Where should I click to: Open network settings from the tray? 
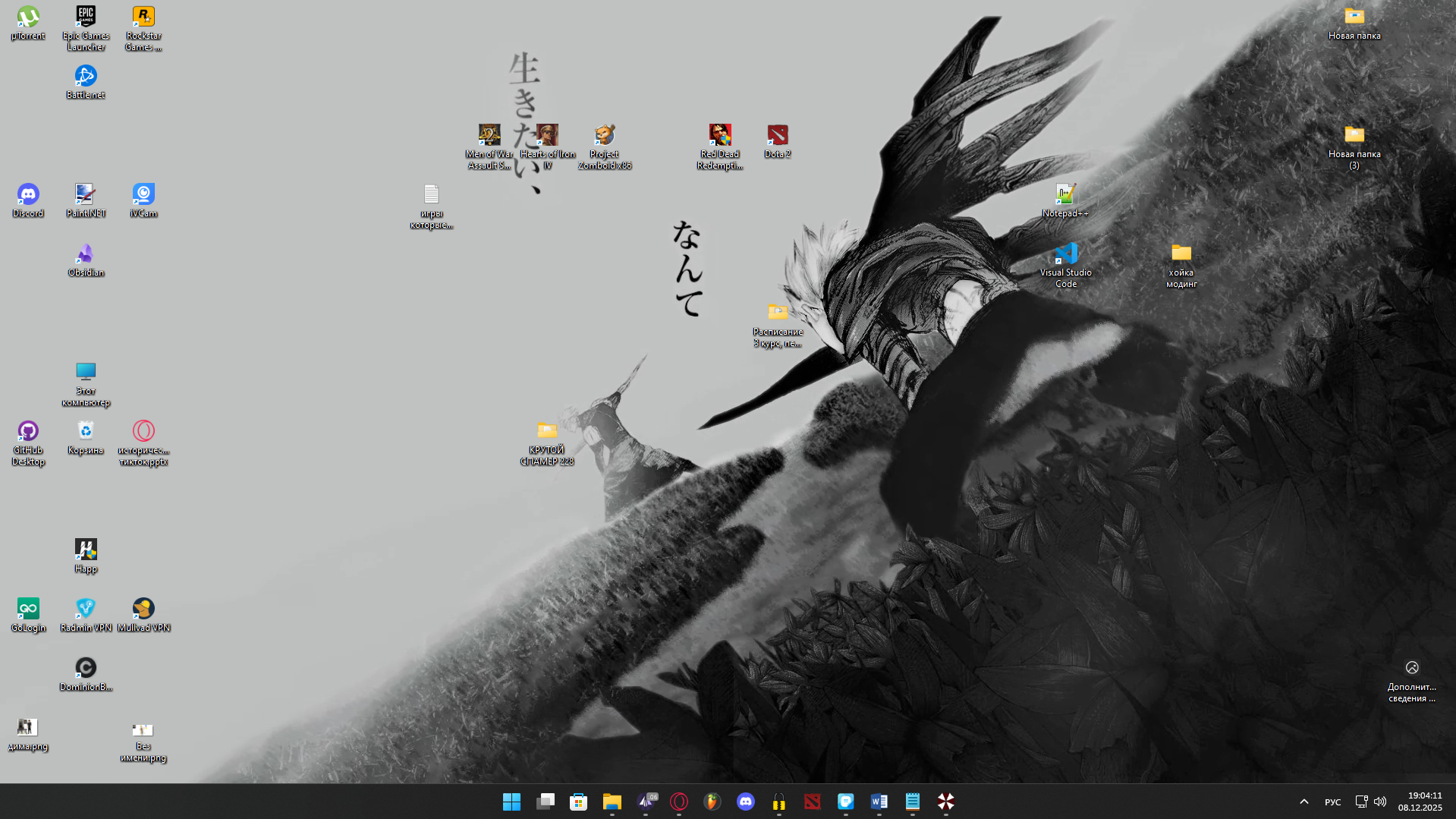coord(1361,802)
